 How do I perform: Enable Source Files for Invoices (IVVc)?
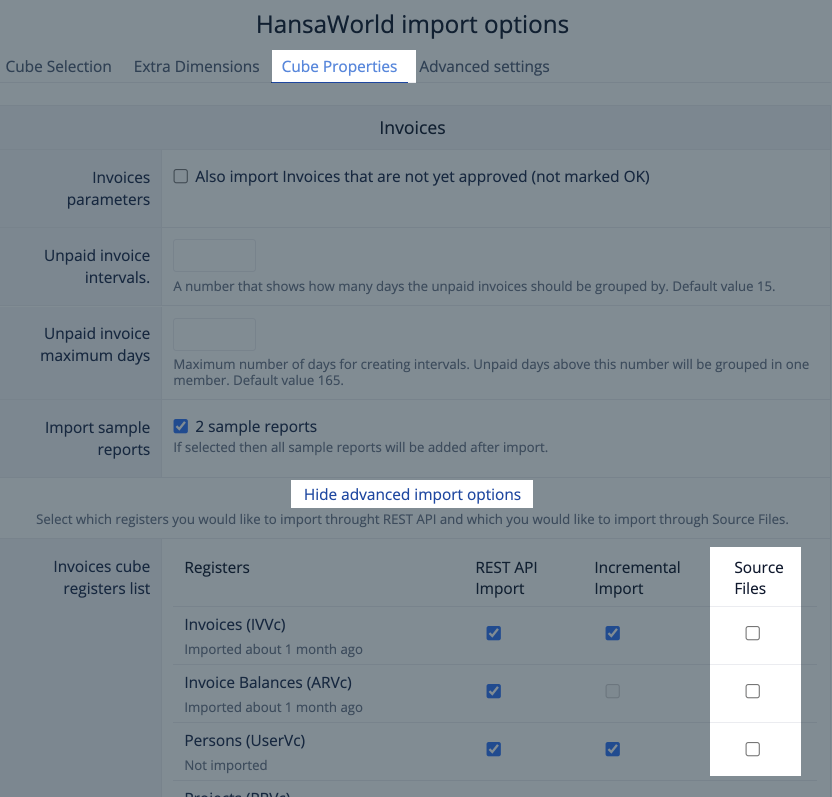753,633
